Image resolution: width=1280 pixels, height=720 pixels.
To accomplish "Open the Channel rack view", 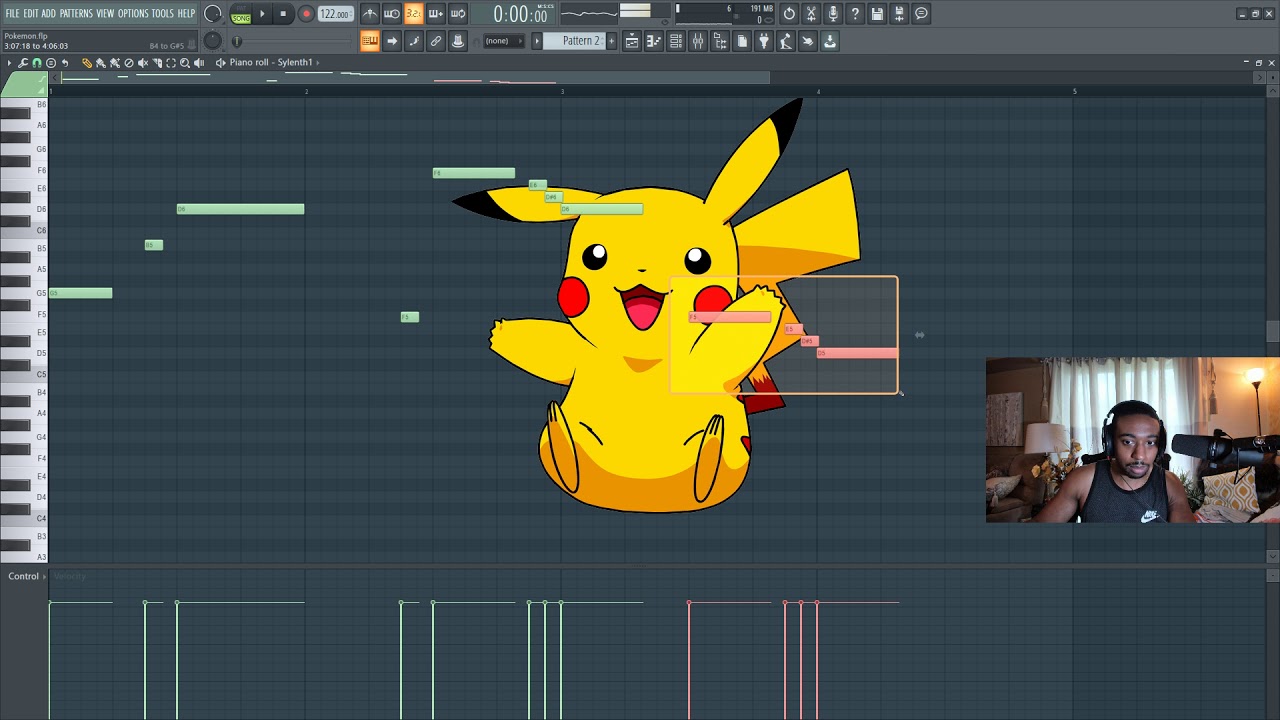I will coord(676,41).
